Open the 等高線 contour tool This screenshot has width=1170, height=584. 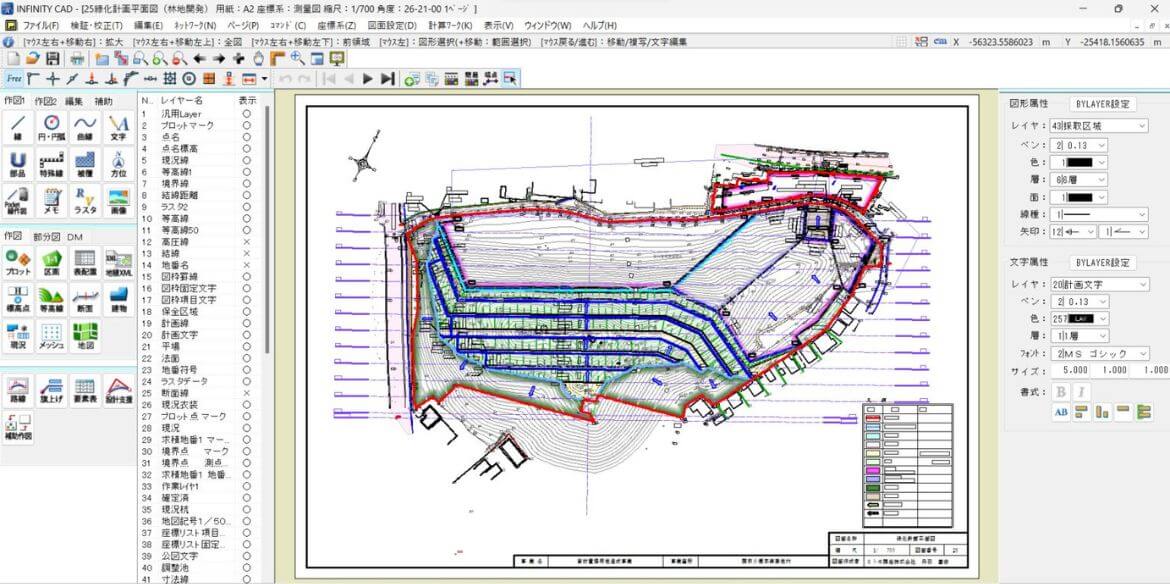click(51, 299)
